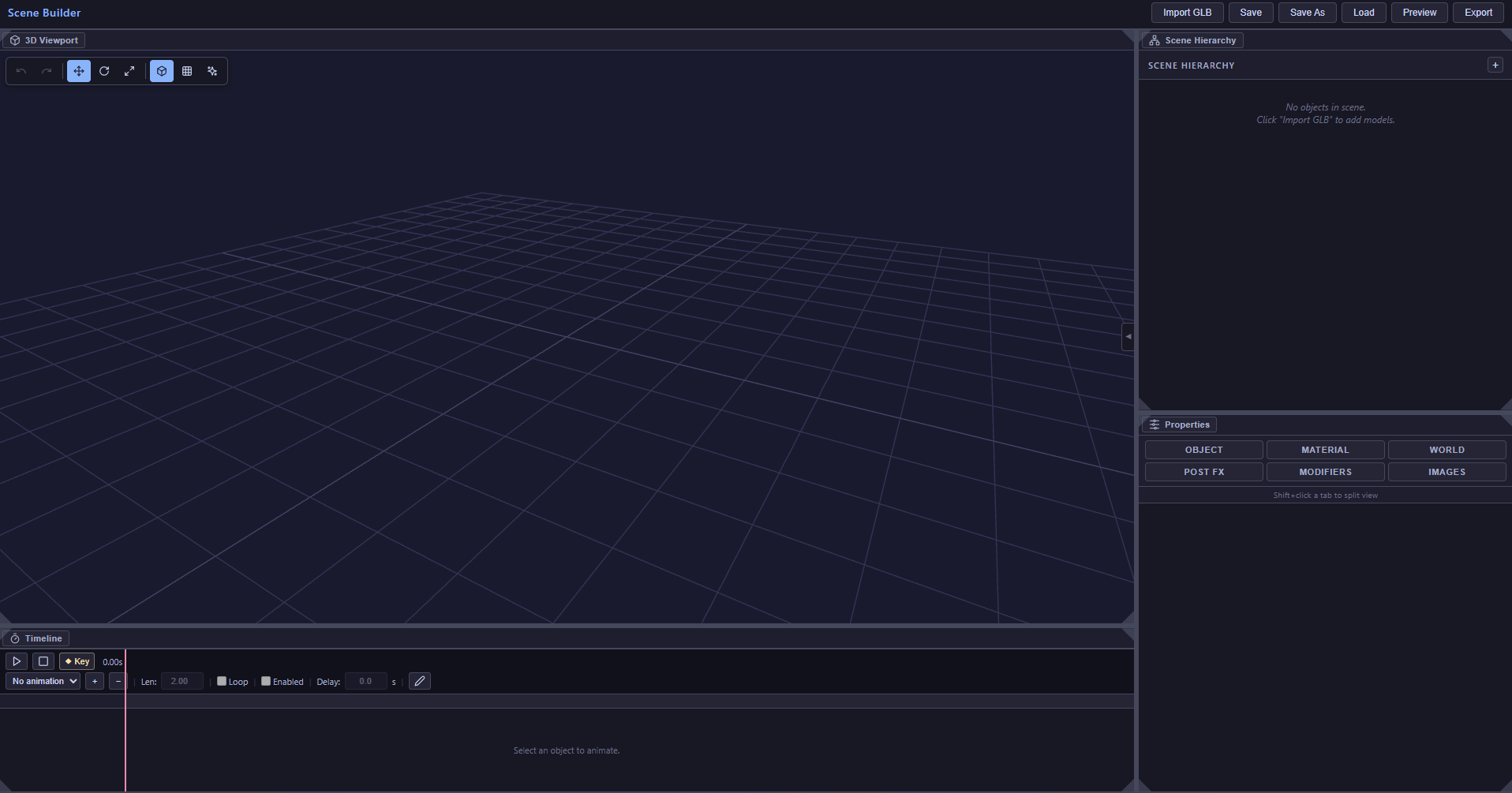Stop the timeline playback
Image resolution: width=1512 pixels, height=793 pixels.
pyautogui.click(x=43, y=661)
